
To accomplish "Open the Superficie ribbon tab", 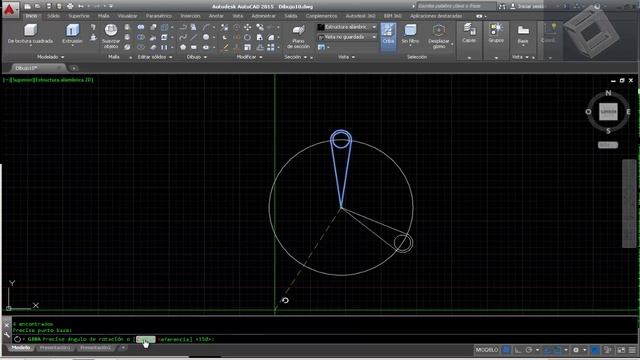I will [79, 16].
